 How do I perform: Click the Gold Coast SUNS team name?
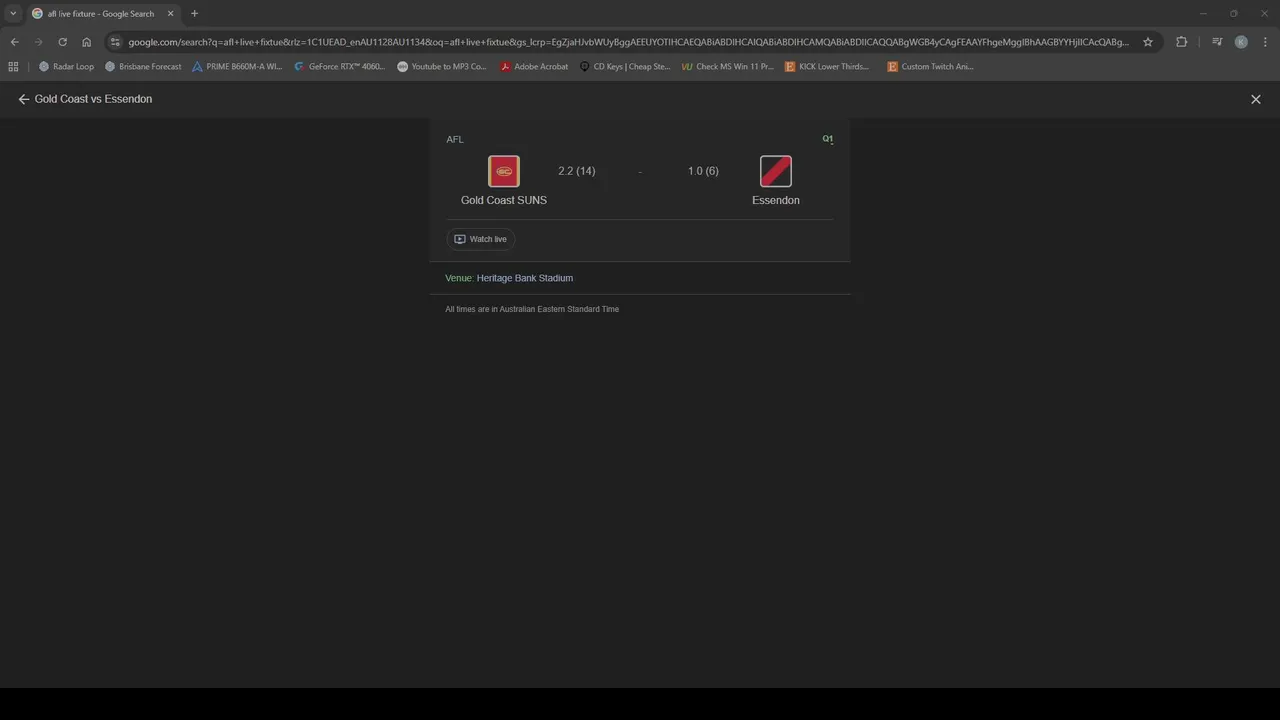(x=504, y=200)
